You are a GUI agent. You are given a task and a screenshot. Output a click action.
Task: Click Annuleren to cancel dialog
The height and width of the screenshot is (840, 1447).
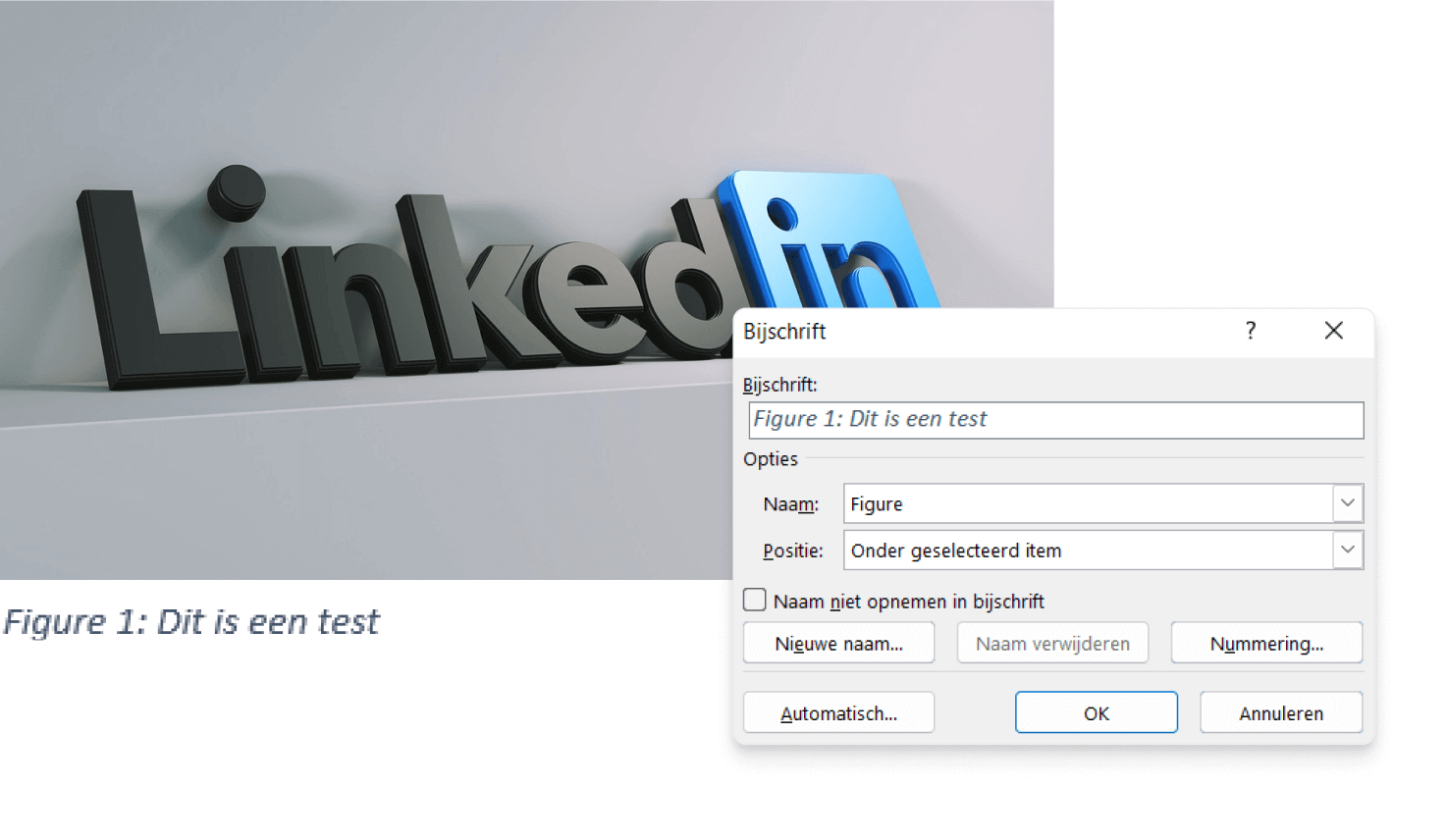point(1281,713)
